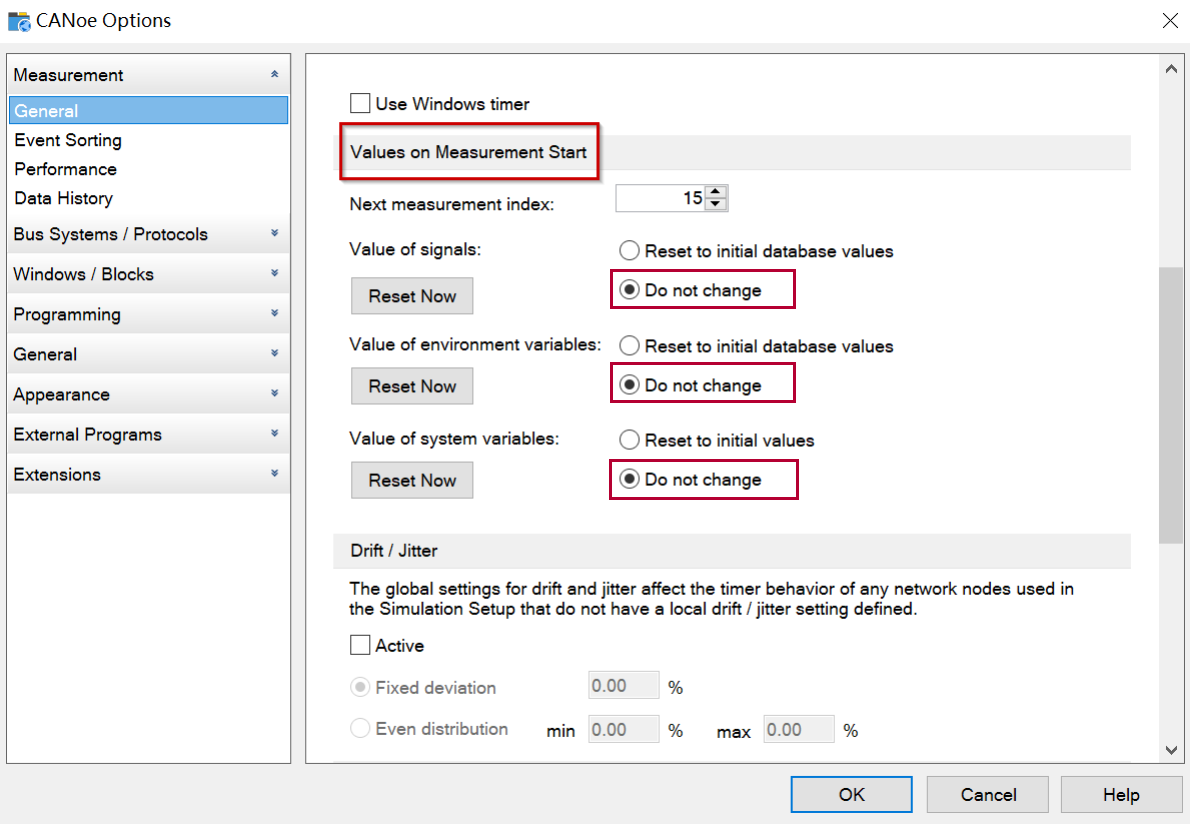Increase next measurement index with up arrow

(715, 192)
